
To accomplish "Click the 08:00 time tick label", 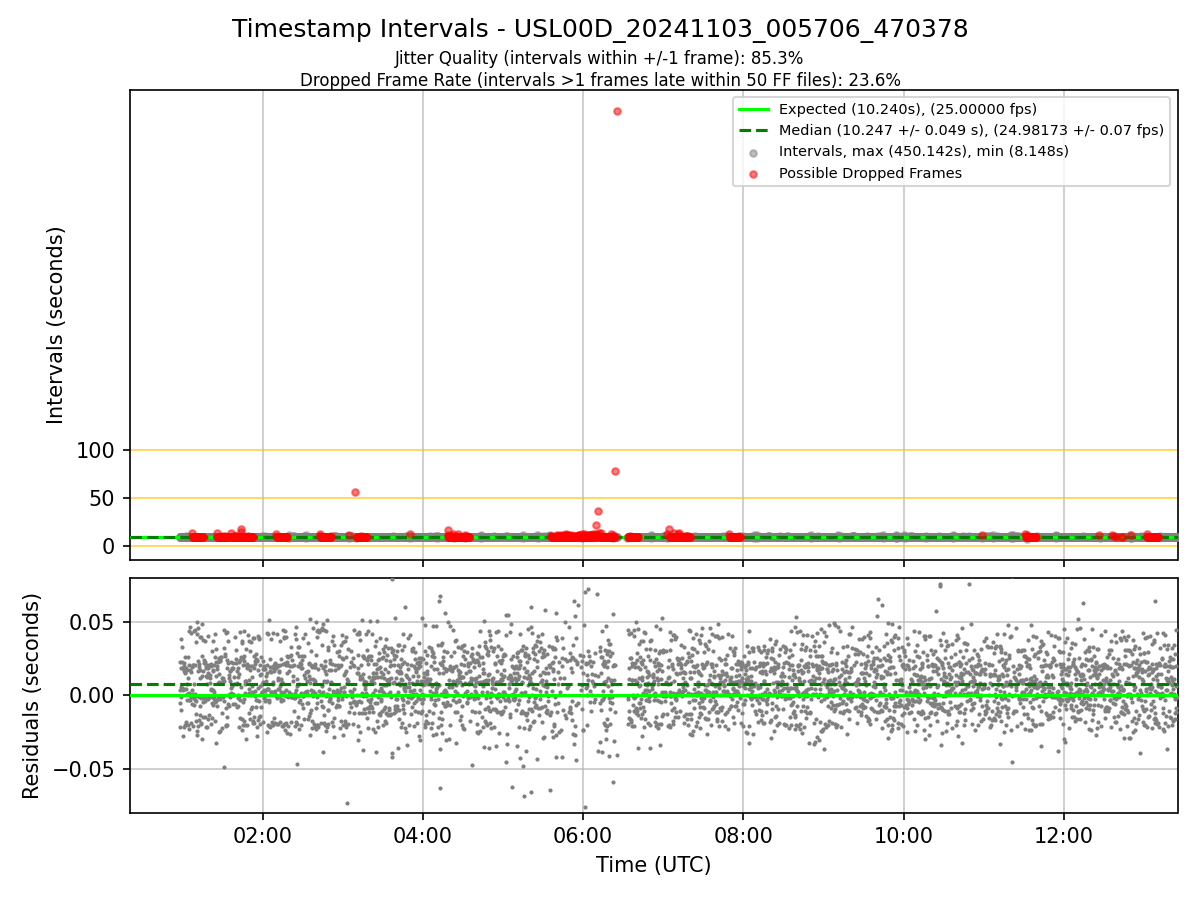I will (x=743, y=834).
